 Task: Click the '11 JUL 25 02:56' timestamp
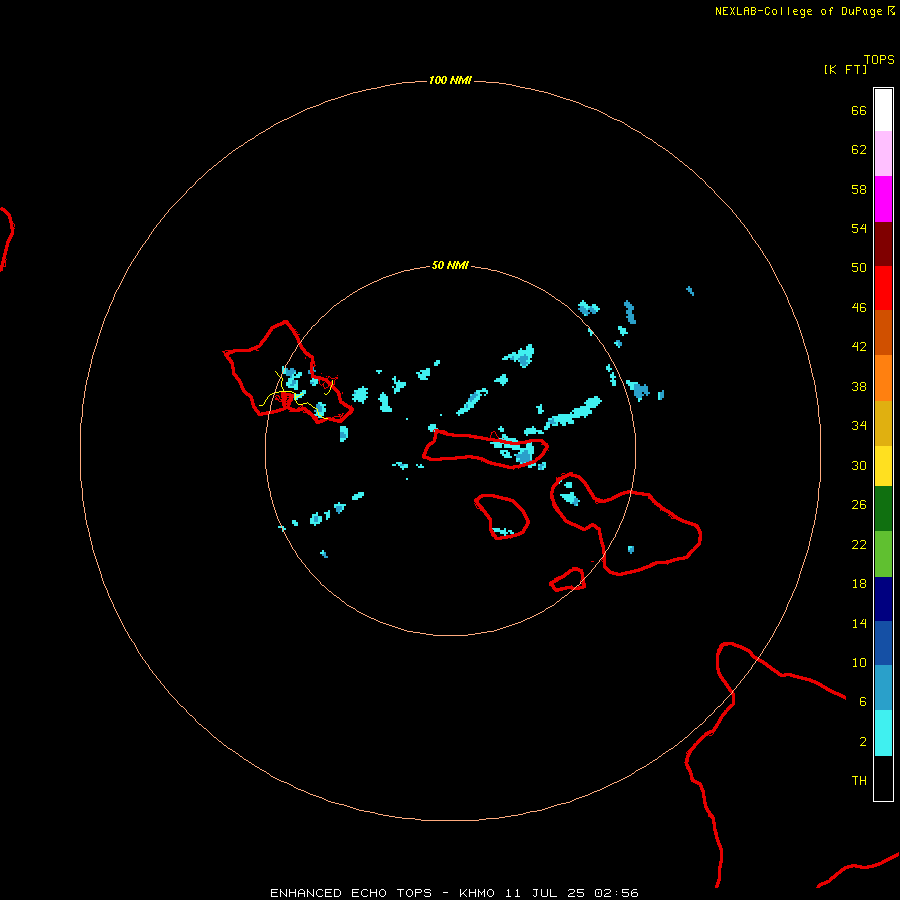572,893
